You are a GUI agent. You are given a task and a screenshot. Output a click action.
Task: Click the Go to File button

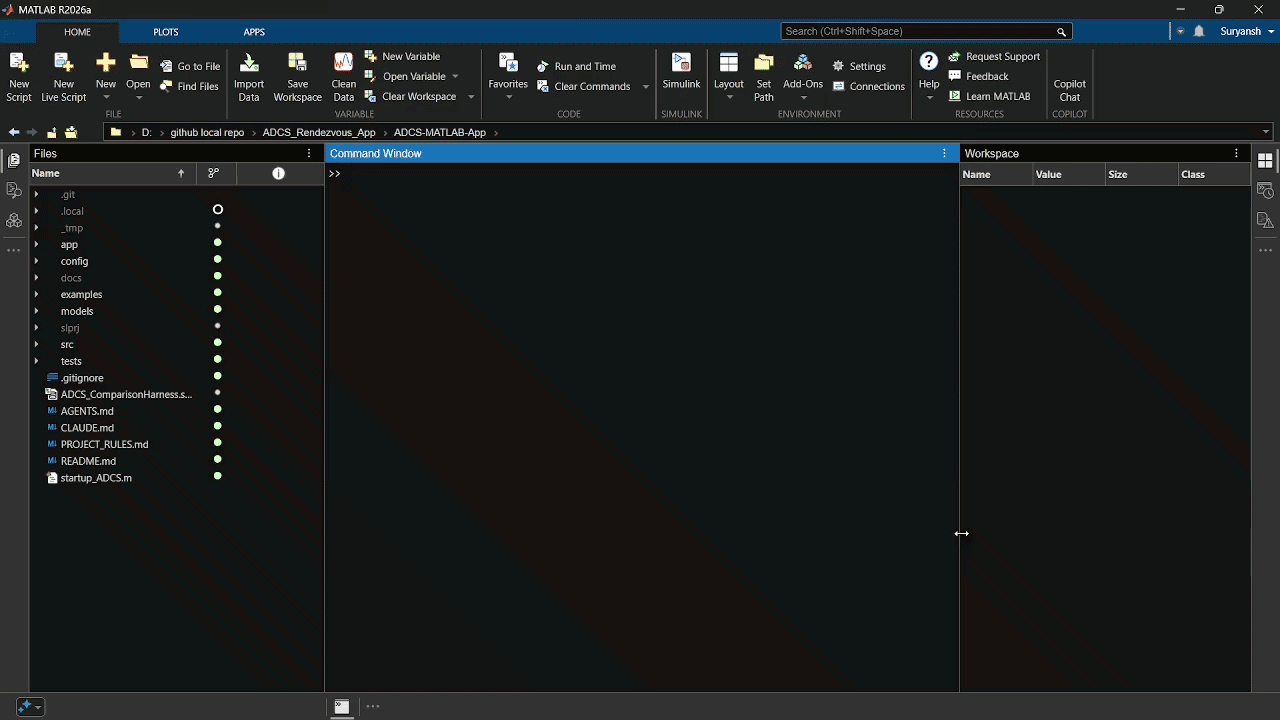pos(190,66)
